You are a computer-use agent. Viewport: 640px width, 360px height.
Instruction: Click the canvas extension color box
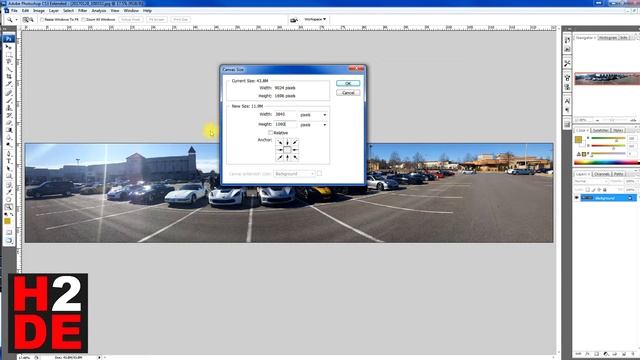pyautogui.click(x=320, y=174)
